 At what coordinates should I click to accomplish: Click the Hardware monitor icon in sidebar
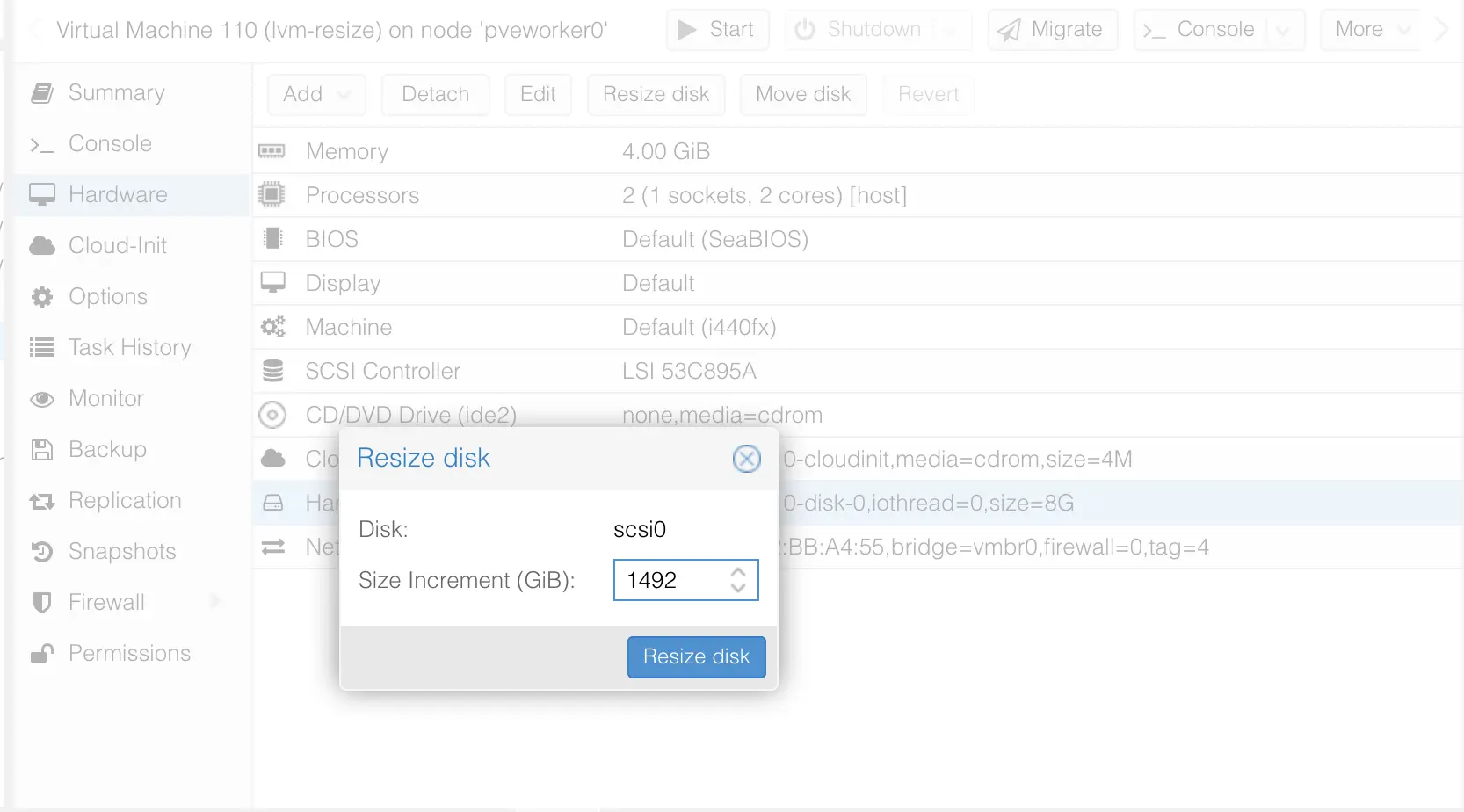42,194
